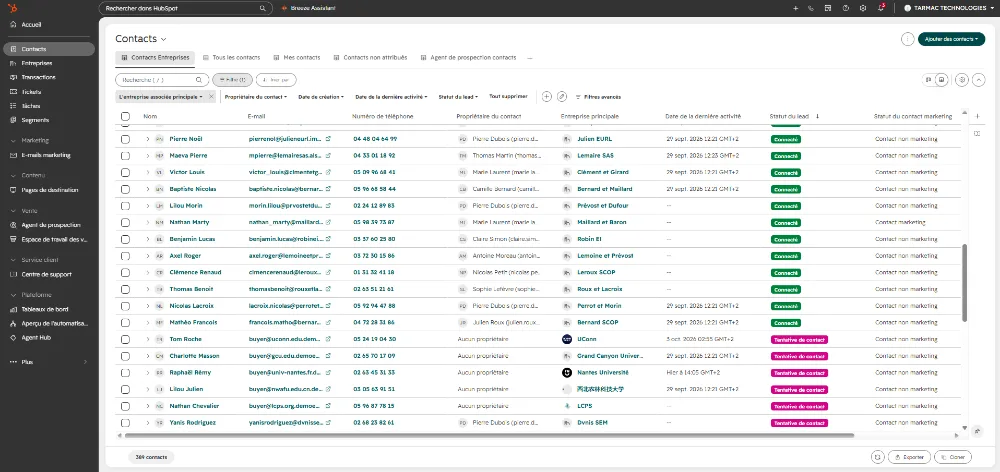This screenshot has height=472, width=1000.
Task: Switch to the board view icon
Action: point(929,80)
